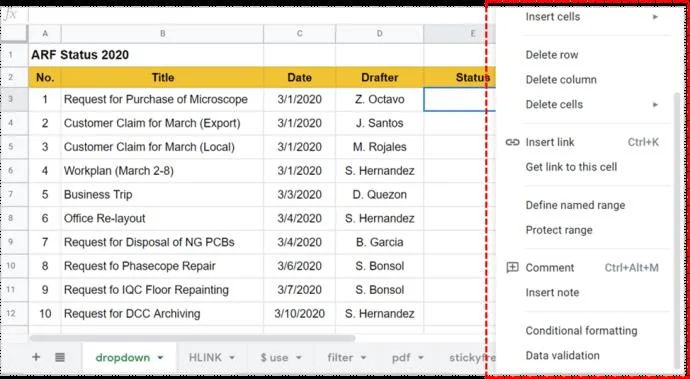
Task: Select column C header
Action: coord(299,33)
